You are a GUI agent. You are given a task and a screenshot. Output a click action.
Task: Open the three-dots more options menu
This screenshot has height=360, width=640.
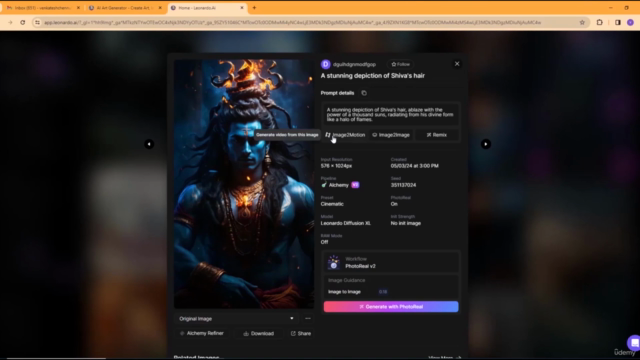pyautogui.click(x=308, y=319)
